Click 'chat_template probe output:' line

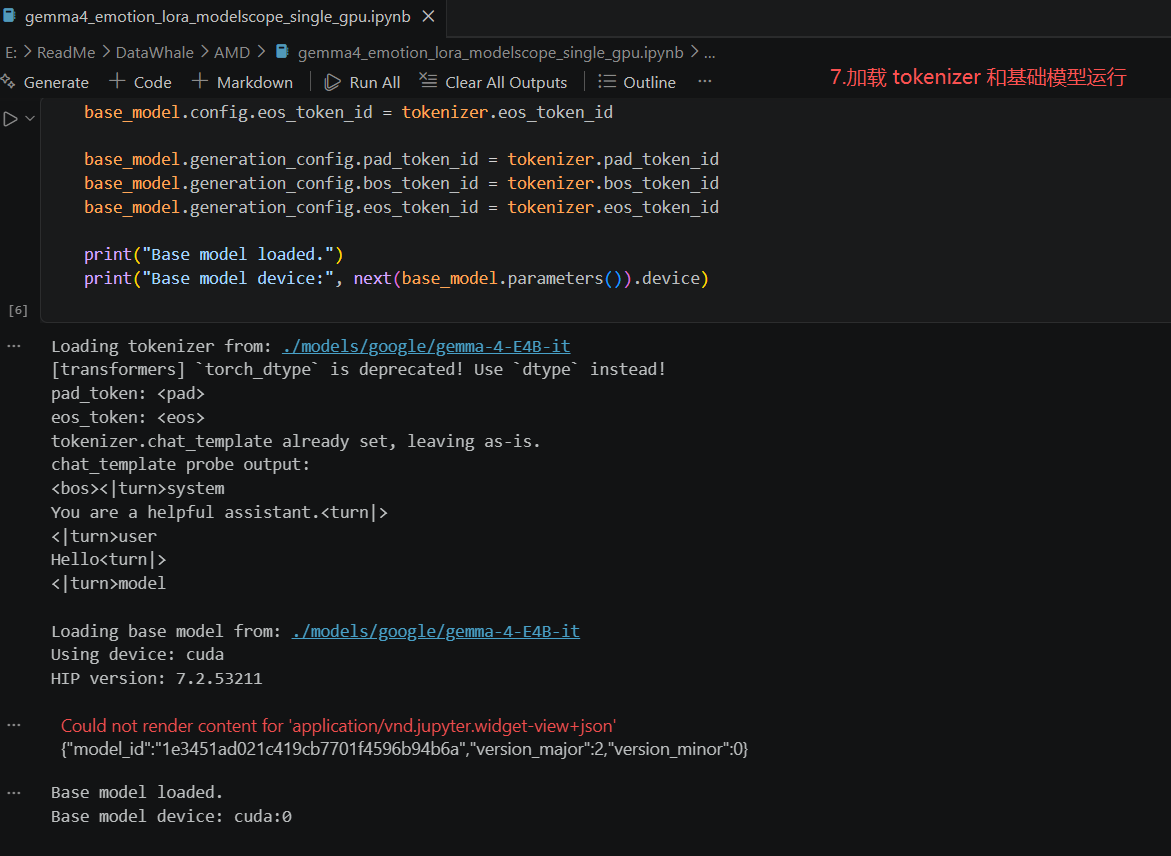click(x=180, y=464)
